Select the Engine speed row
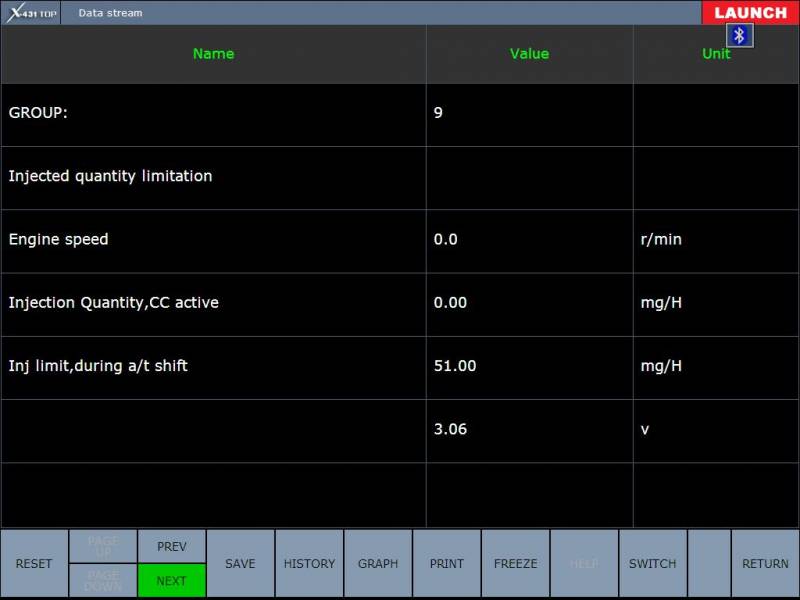The width and height of the screenshot is (800, 600). 213,240
